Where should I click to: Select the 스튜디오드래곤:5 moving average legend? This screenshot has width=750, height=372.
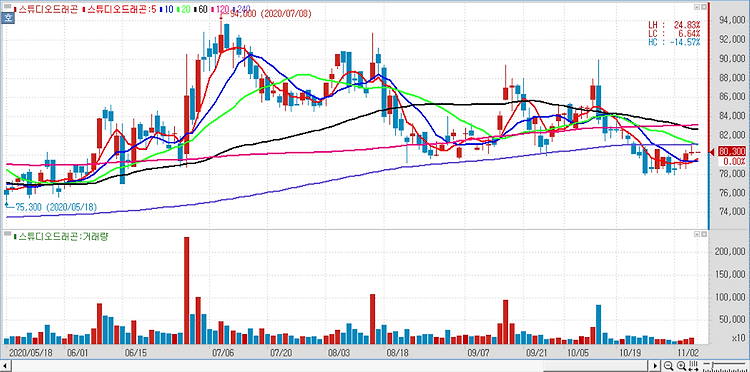click(120, 9)
